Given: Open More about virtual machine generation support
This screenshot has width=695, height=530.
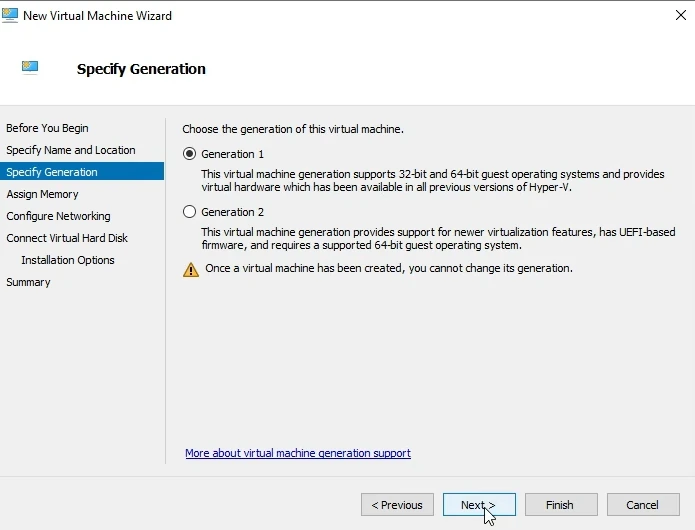Looking at the screenshot, I should coord(298,453).
